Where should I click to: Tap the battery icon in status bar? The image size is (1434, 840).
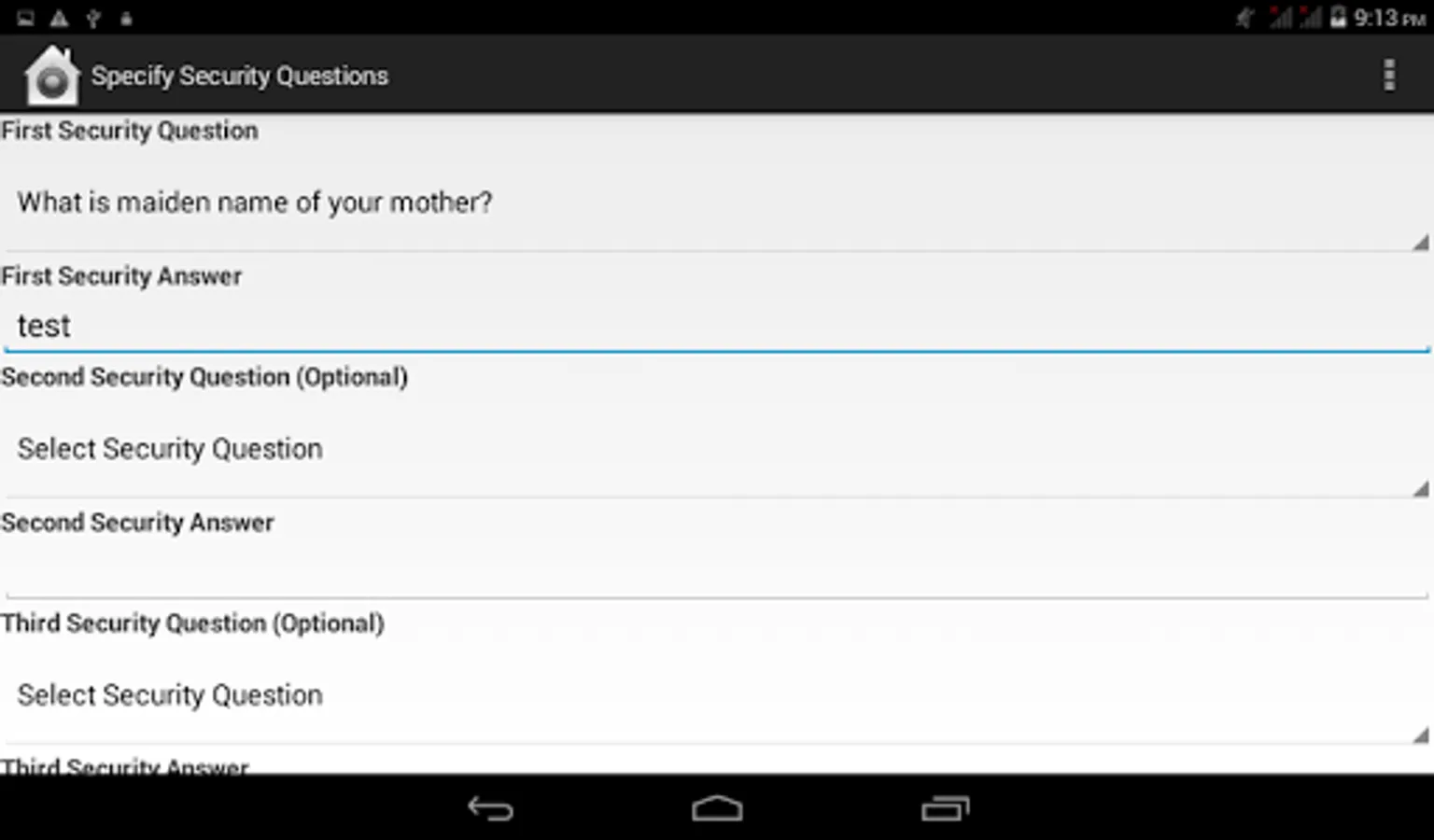coord(1338,17)
